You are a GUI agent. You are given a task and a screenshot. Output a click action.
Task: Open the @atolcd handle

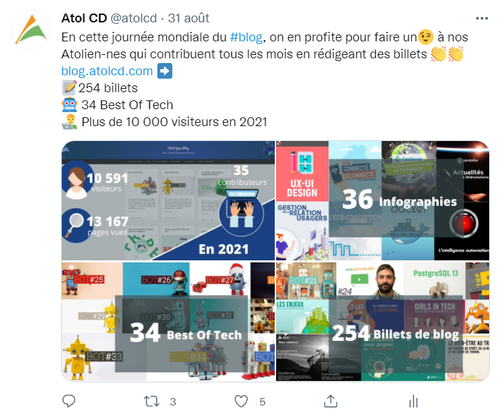tap(133, 18)
